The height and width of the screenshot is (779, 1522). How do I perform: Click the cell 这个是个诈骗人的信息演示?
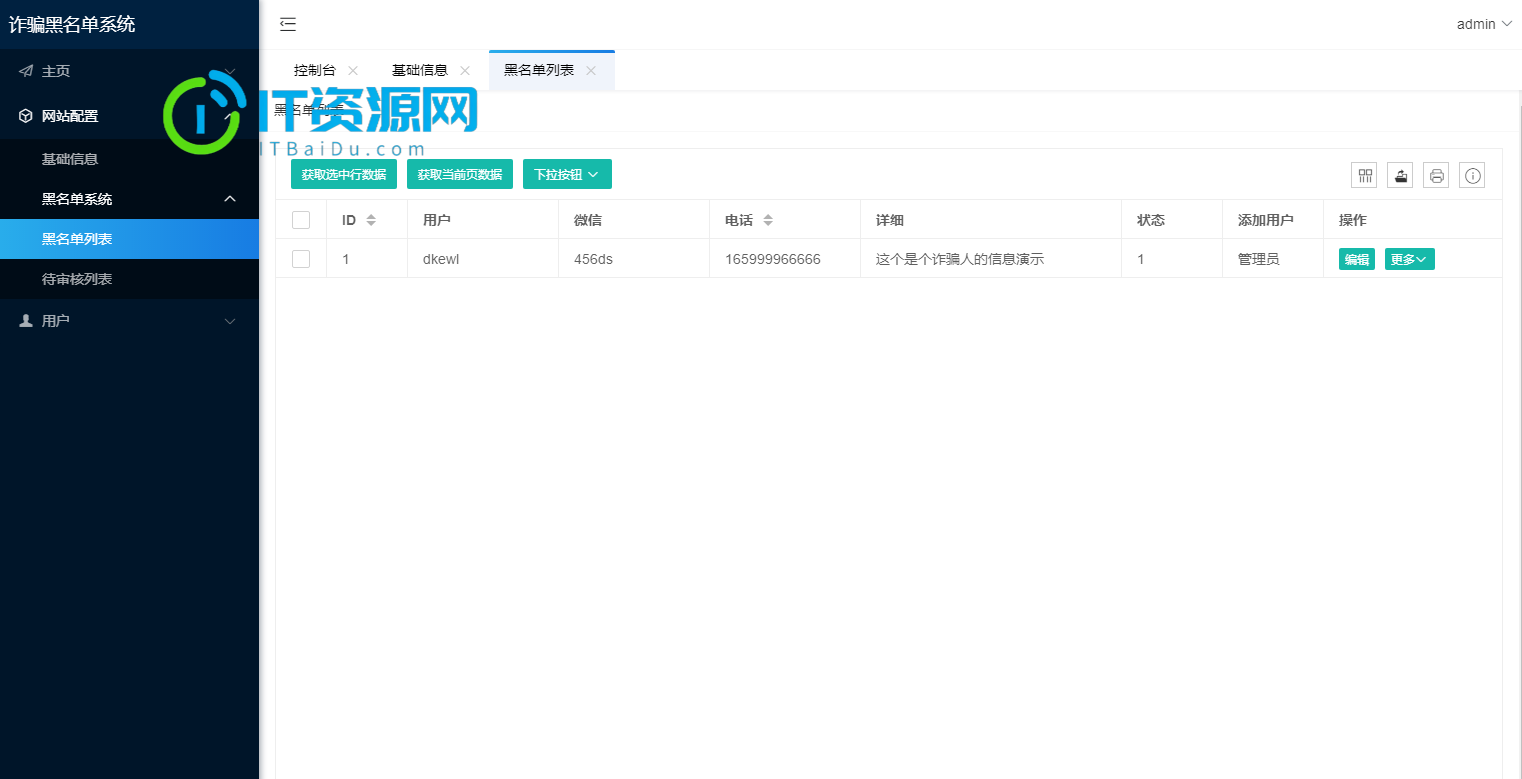[991, 259]
